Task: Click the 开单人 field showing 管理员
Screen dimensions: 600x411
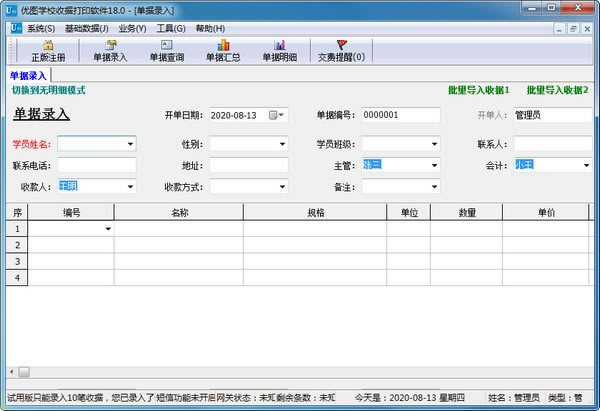Action: [x=553, y=115]
